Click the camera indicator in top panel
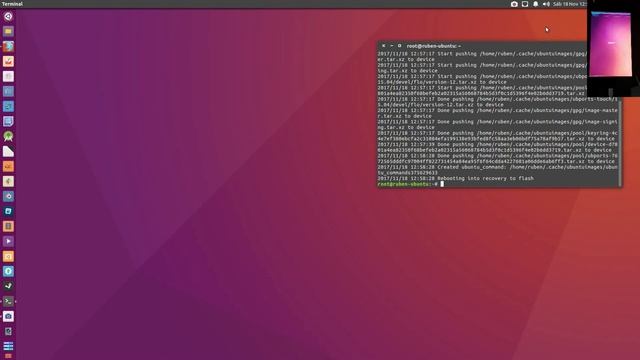Image resolution: width=640 pixels, height=360 pixels. pos(514,4)
